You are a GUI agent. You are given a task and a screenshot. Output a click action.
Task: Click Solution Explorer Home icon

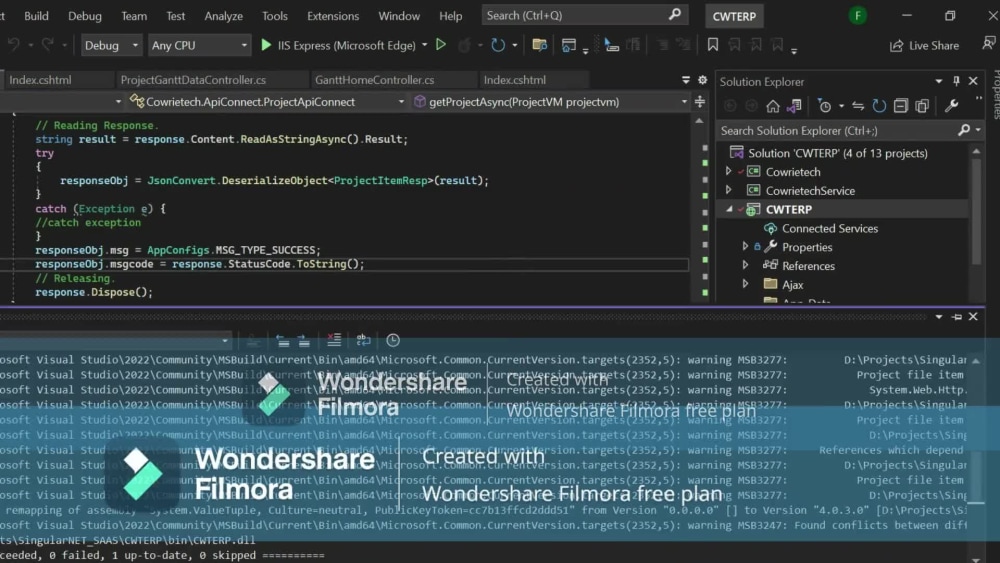tap(772, 106)
